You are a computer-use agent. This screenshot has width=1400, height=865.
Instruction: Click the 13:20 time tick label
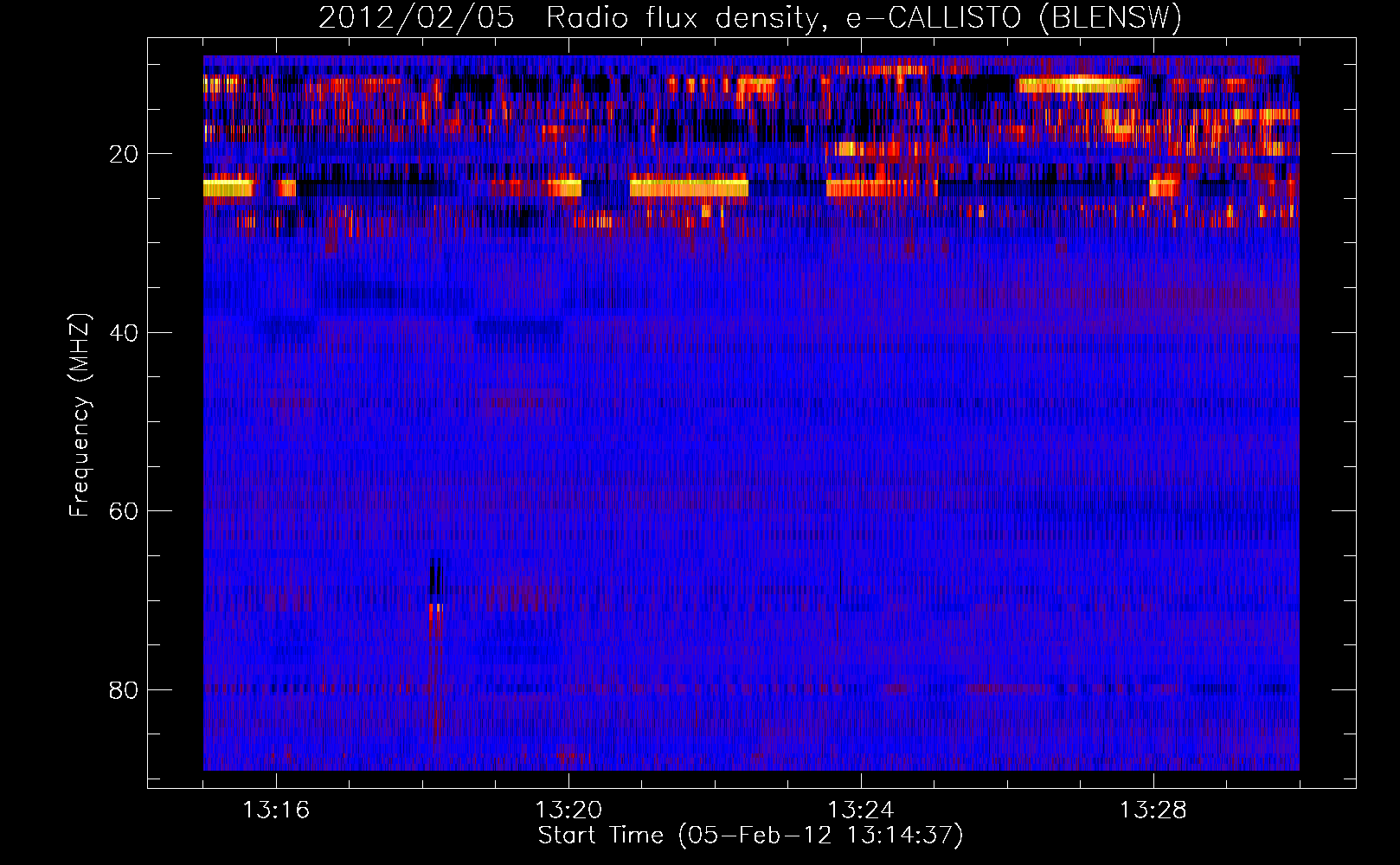(568, 810)
